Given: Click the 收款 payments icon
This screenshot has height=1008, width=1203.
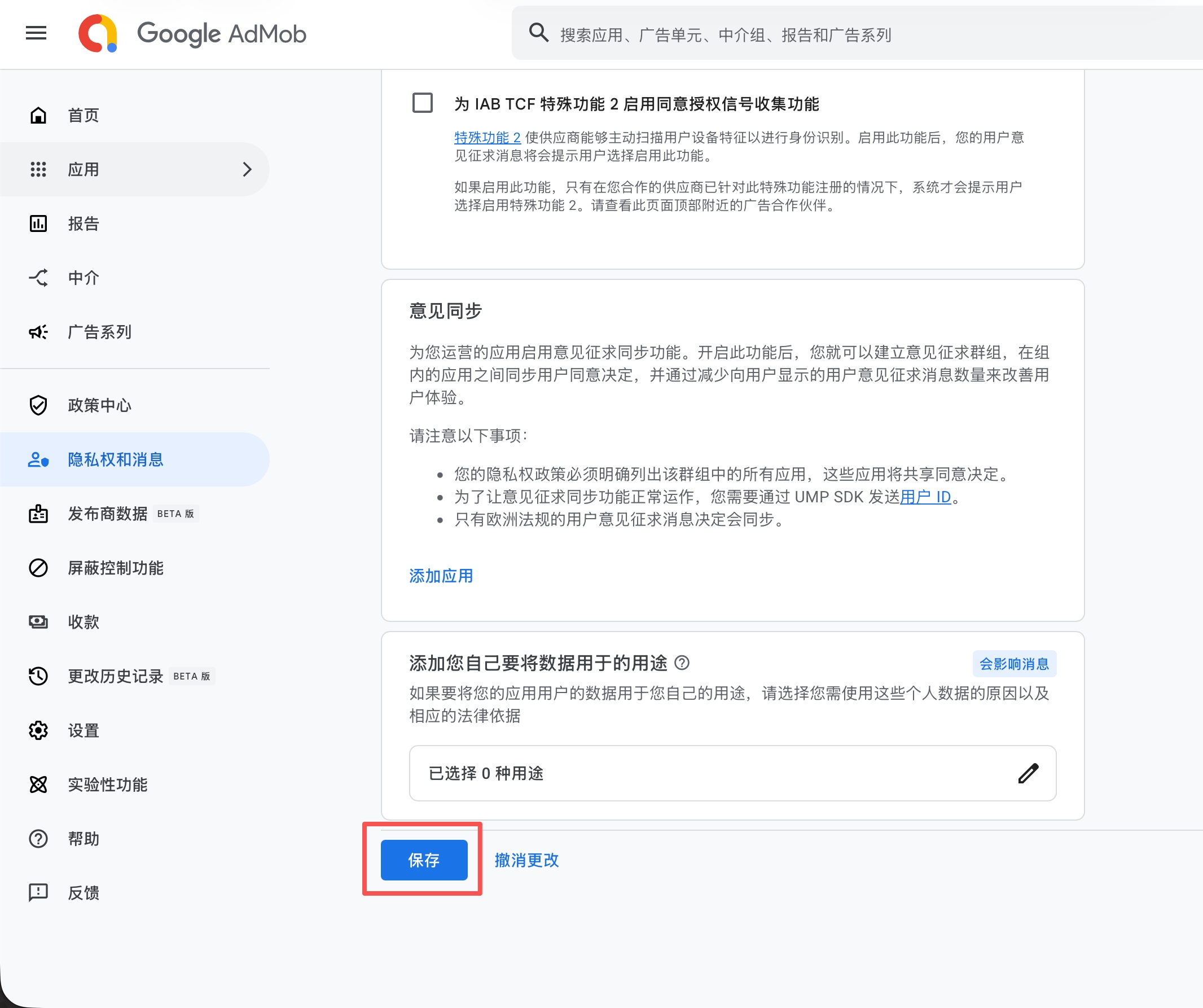Looking at the screenshot, I should pyautogui.click(x=38, y=622).
